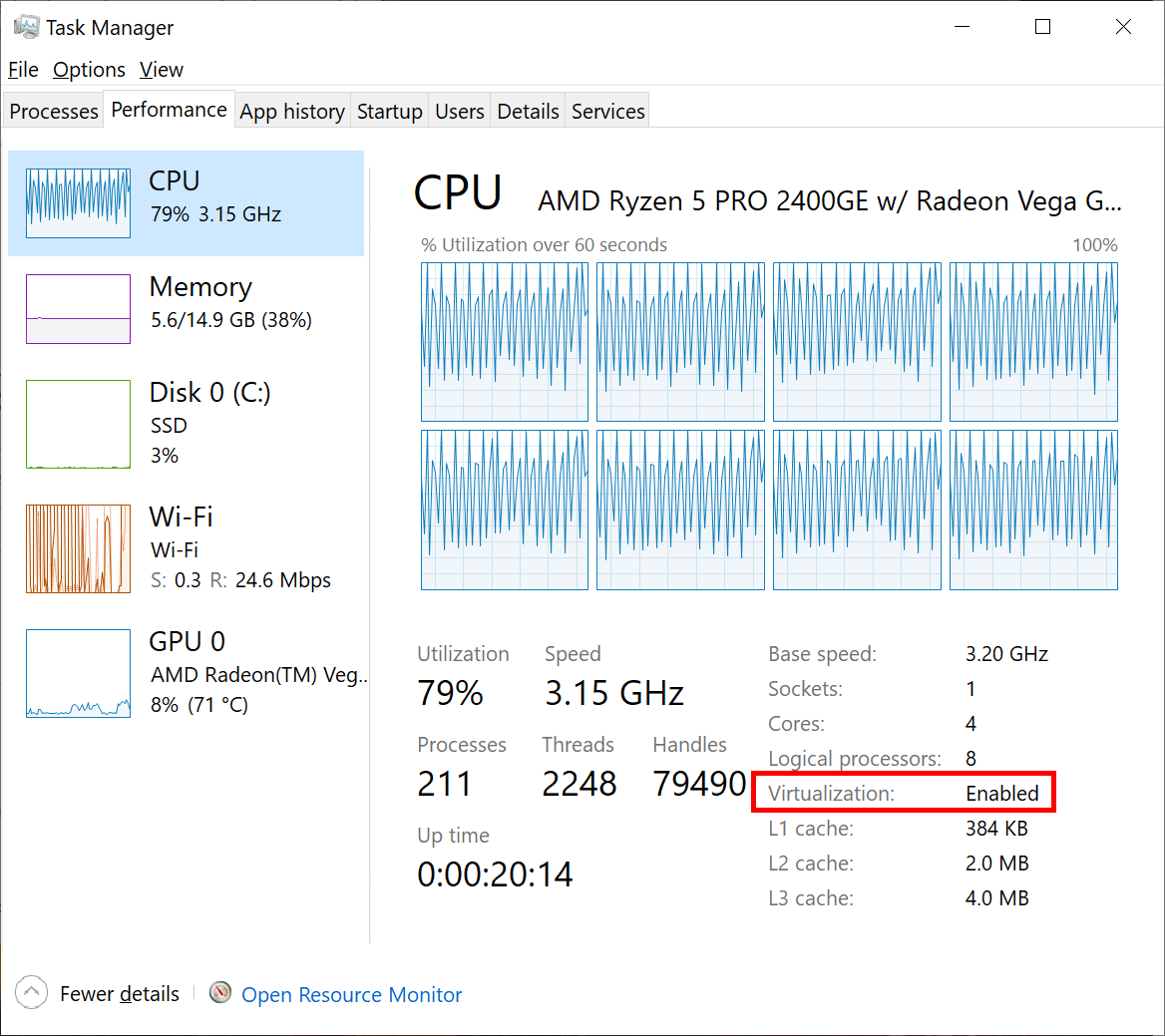The image size is (1165, 1036).
Task: Minimize the Task Manager window
Action: click(x=963, y=27)
